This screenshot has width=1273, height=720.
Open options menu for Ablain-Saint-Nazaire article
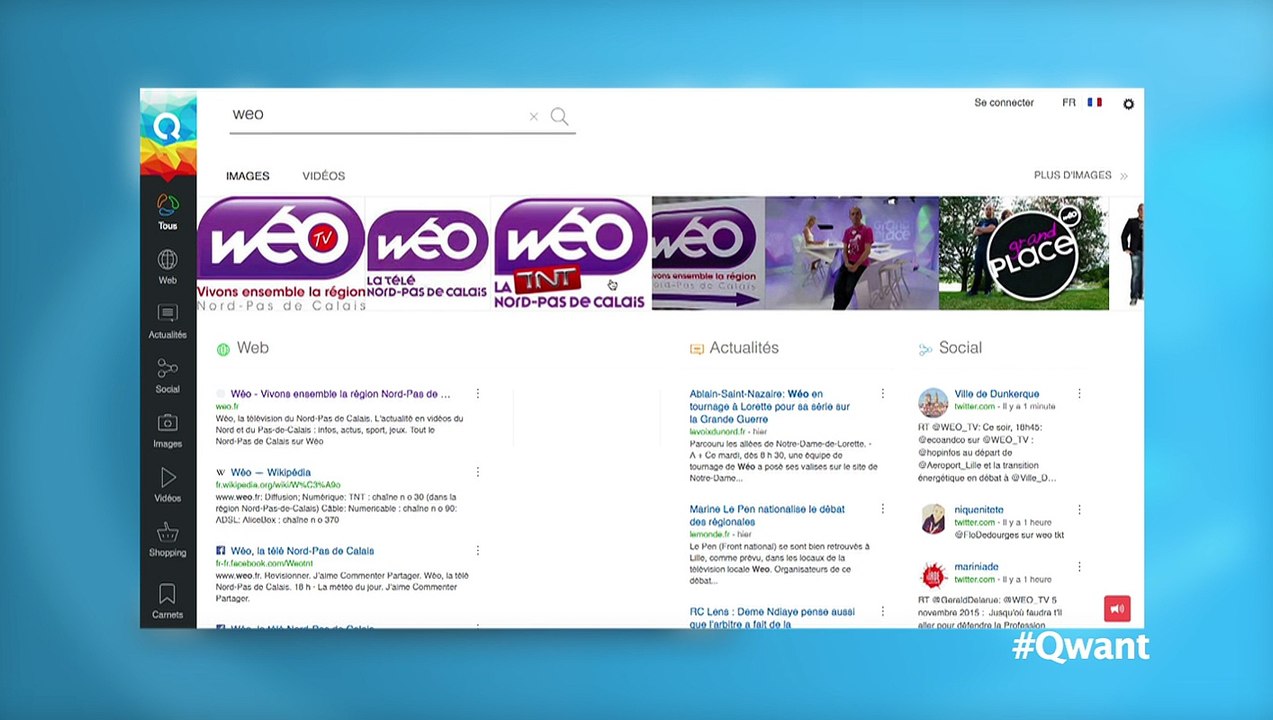882,394
